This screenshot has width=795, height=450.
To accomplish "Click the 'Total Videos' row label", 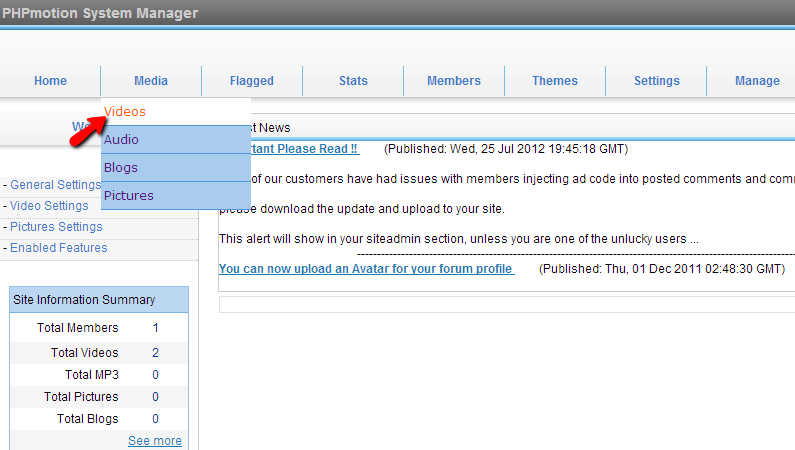I will pyautogui.click(x=85, y=353).
